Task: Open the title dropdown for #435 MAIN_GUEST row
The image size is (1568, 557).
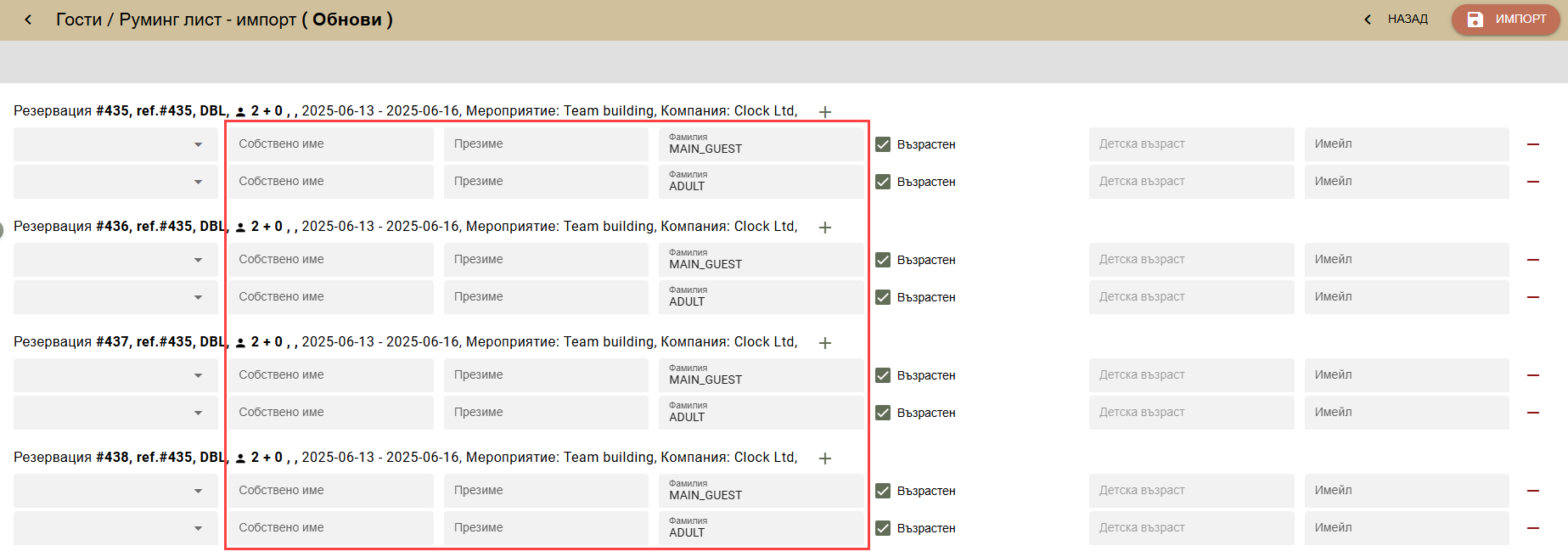Action: pos(115,144)
